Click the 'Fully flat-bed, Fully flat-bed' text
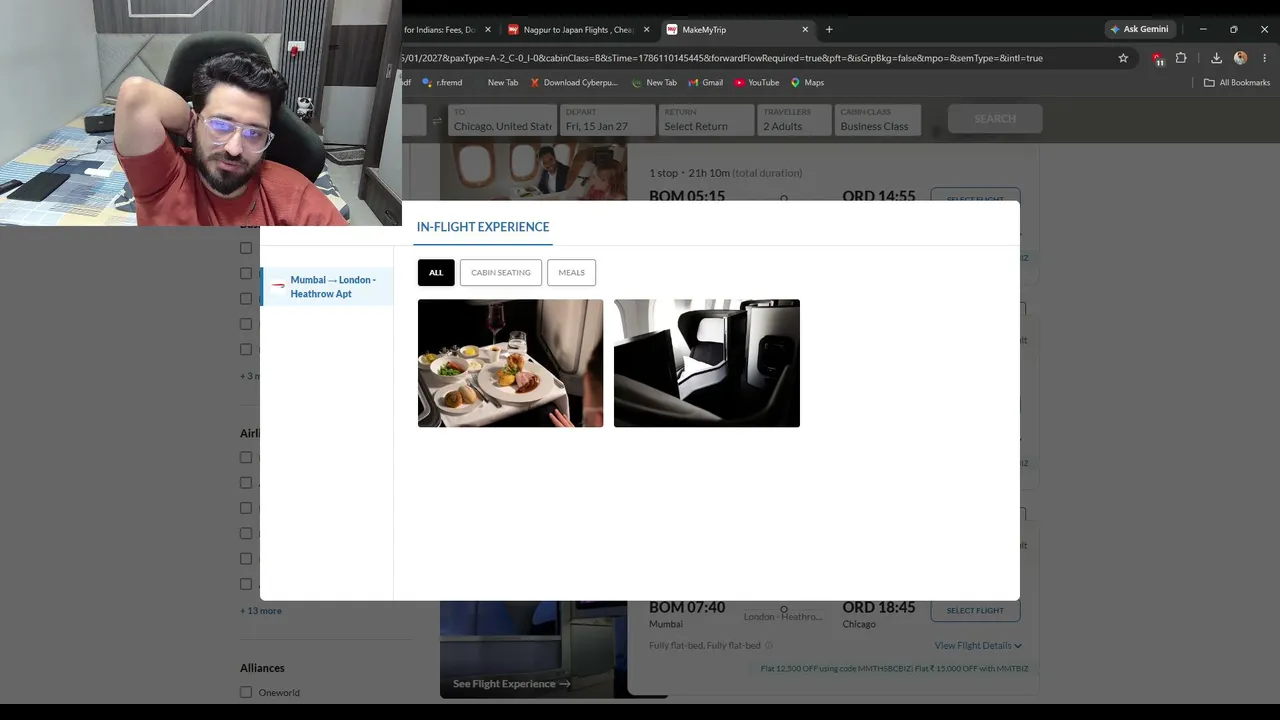The width and height of the screenshot is (1280, 720). coord(705,646)
